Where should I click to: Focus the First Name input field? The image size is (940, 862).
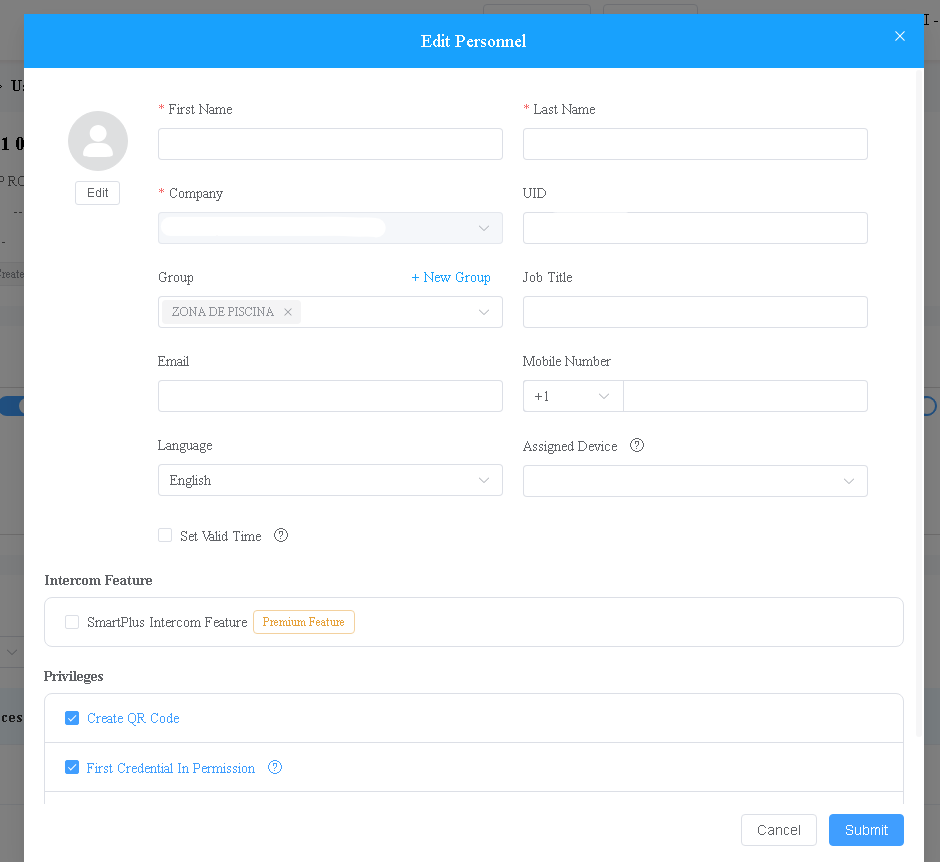[330, 144]
